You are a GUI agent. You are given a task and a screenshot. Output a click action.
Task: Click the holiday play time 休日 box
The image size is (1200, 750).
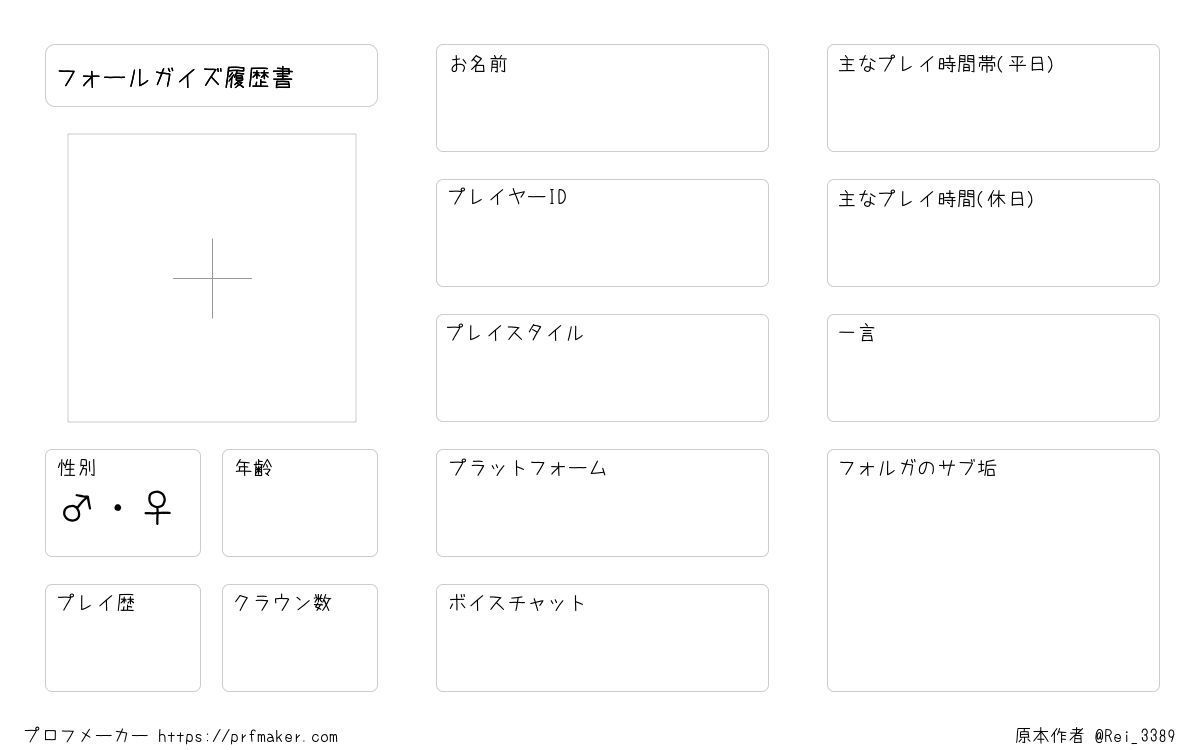click(993, 233)
